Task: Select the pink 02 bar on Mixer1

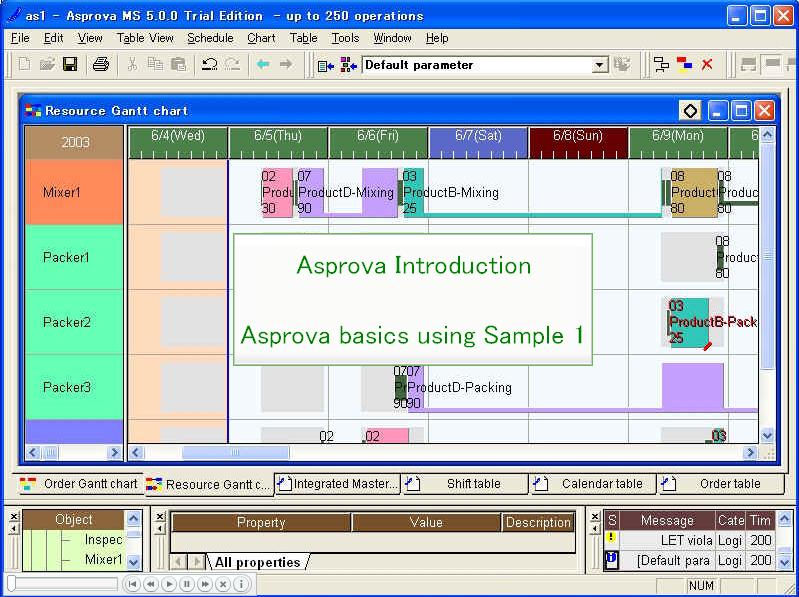Action: (x=277, y=193)
